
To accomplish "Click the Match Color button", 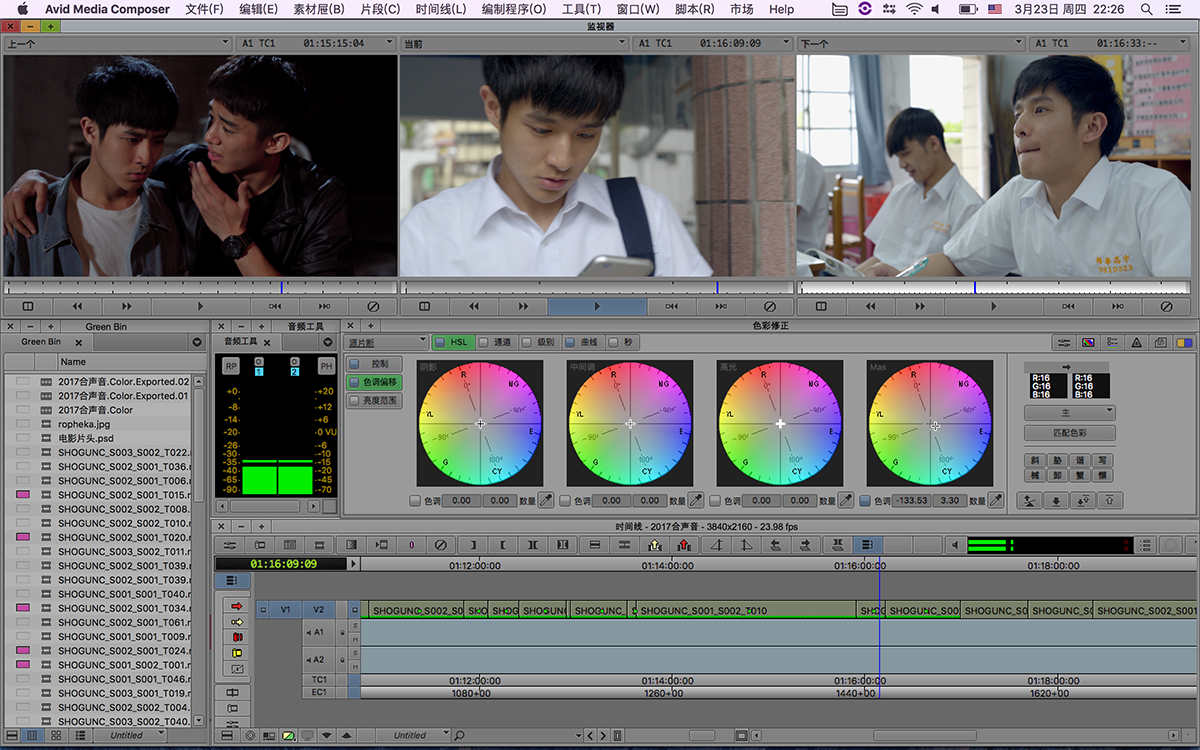I will [x=1069, y=433].
